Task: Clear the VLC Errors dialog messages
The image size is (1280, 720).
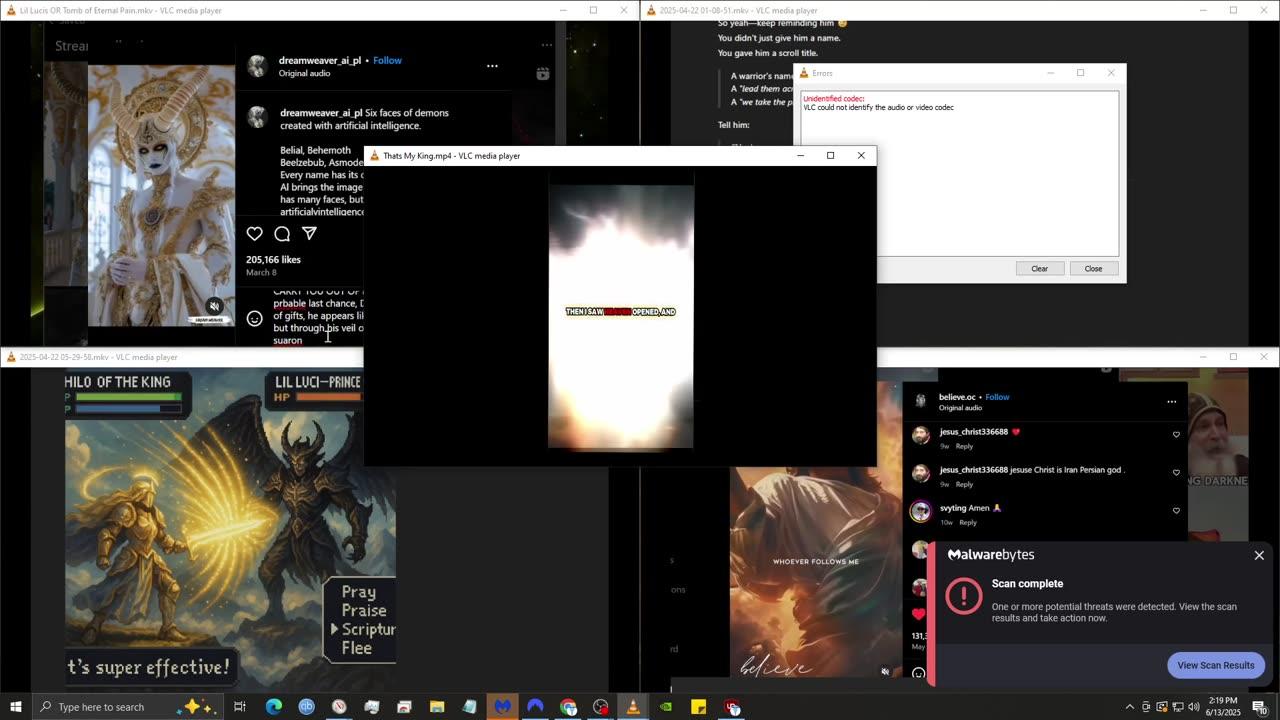Action: coord(1040,268)
